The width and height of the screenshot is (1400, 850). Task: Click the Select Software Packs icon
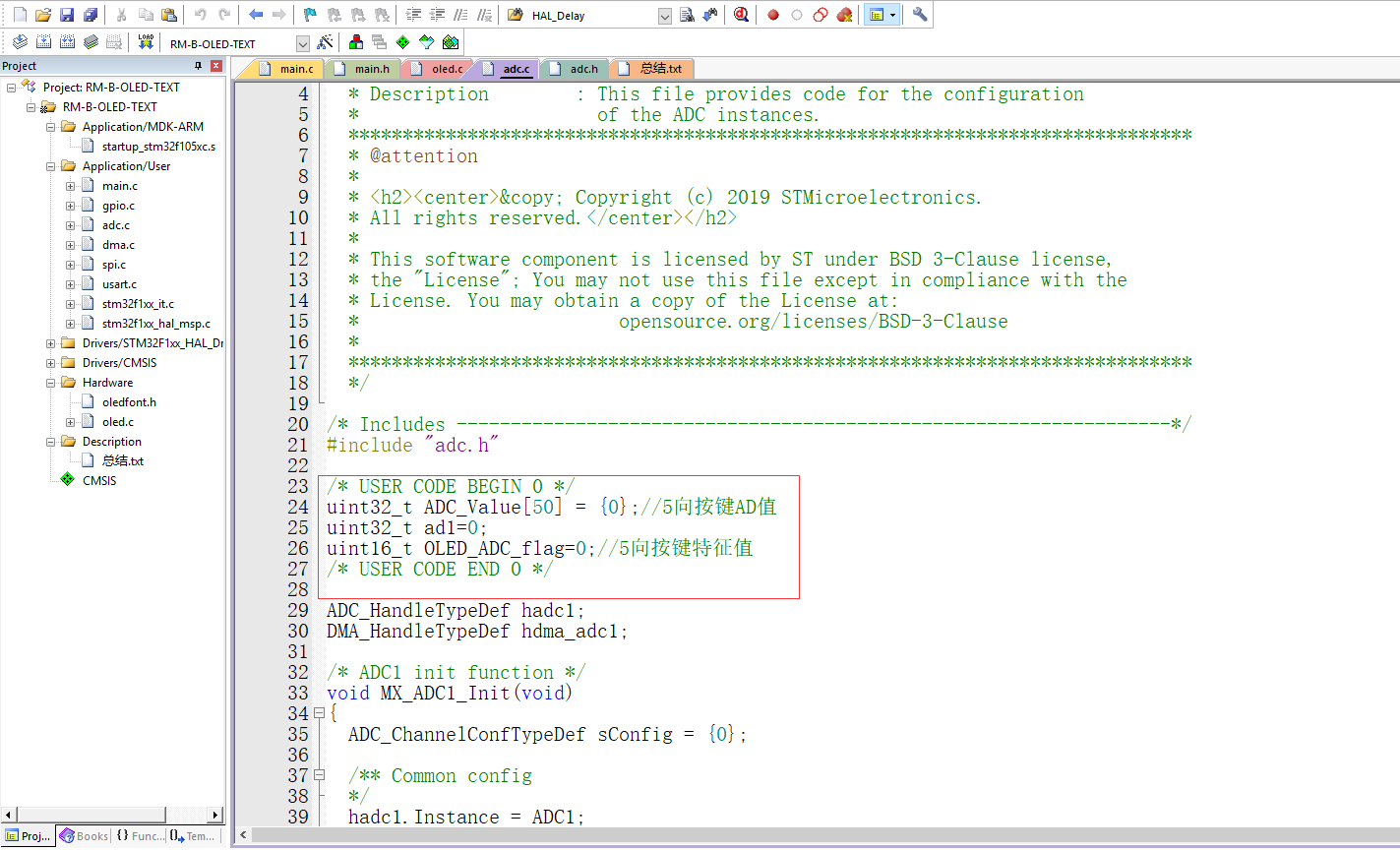pos(426,42)
